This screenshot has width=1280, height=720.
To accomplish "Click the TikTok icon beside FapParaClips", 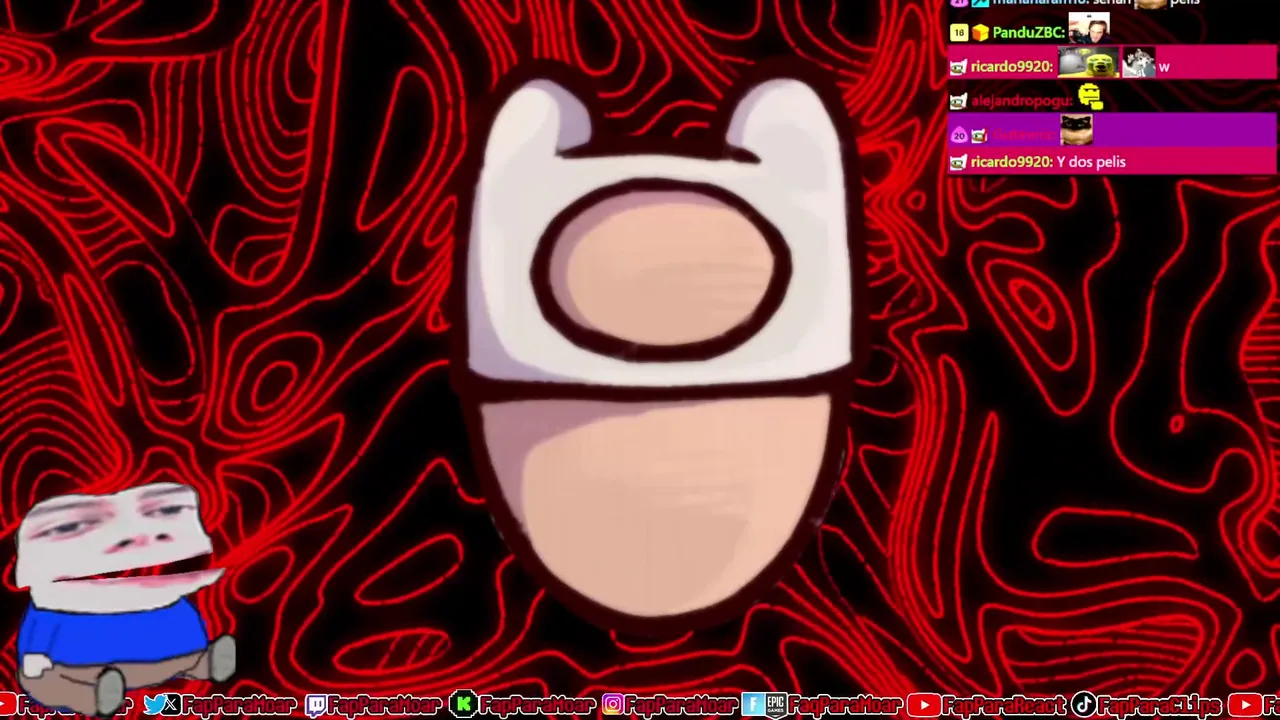I will pos(1084,706).
